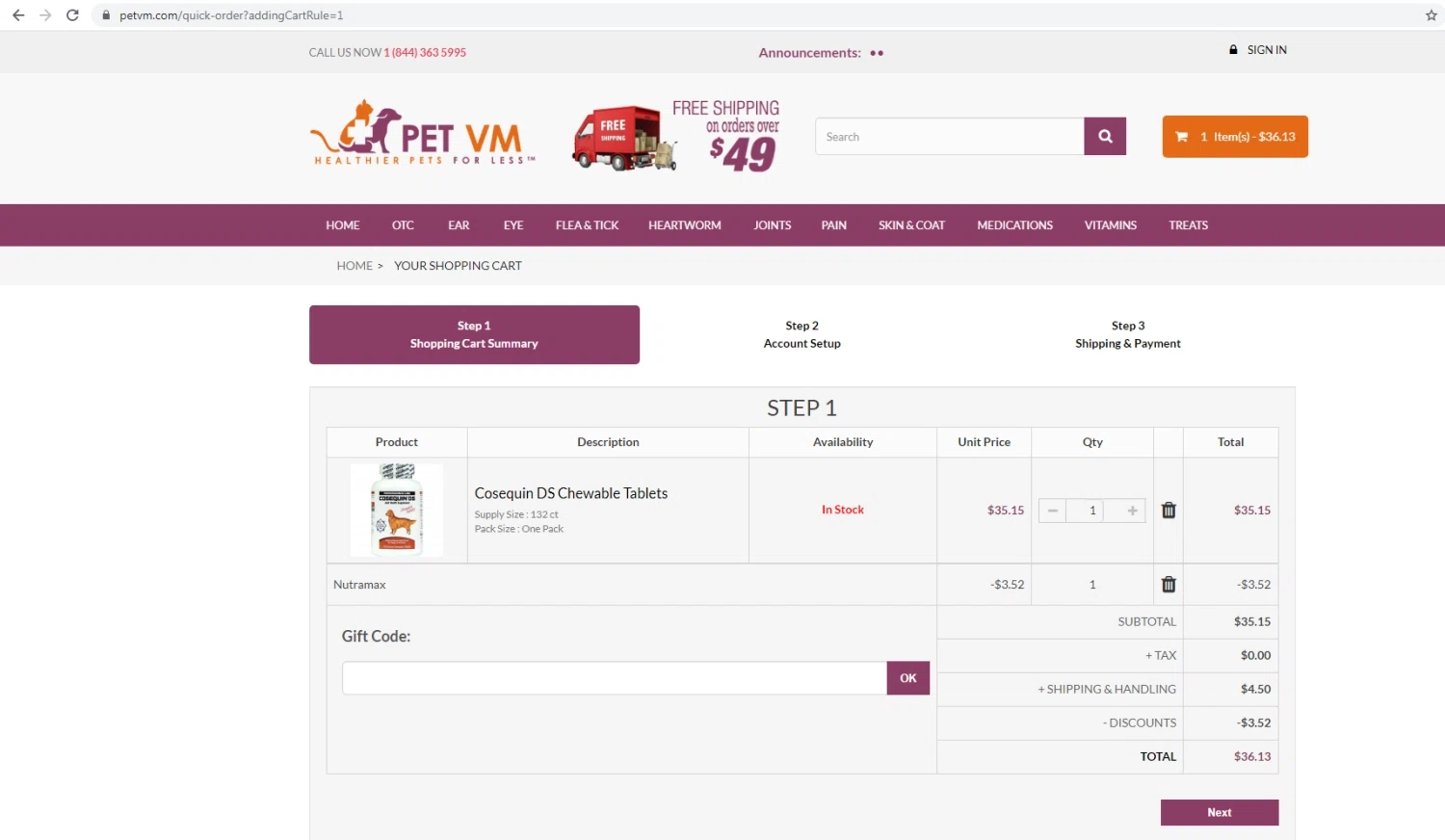Image resolution: width=1445 pixels, height=840 pixels.
Task: Select Step 1 Shopping Cart Summary tab
Action: coord(474,335)
